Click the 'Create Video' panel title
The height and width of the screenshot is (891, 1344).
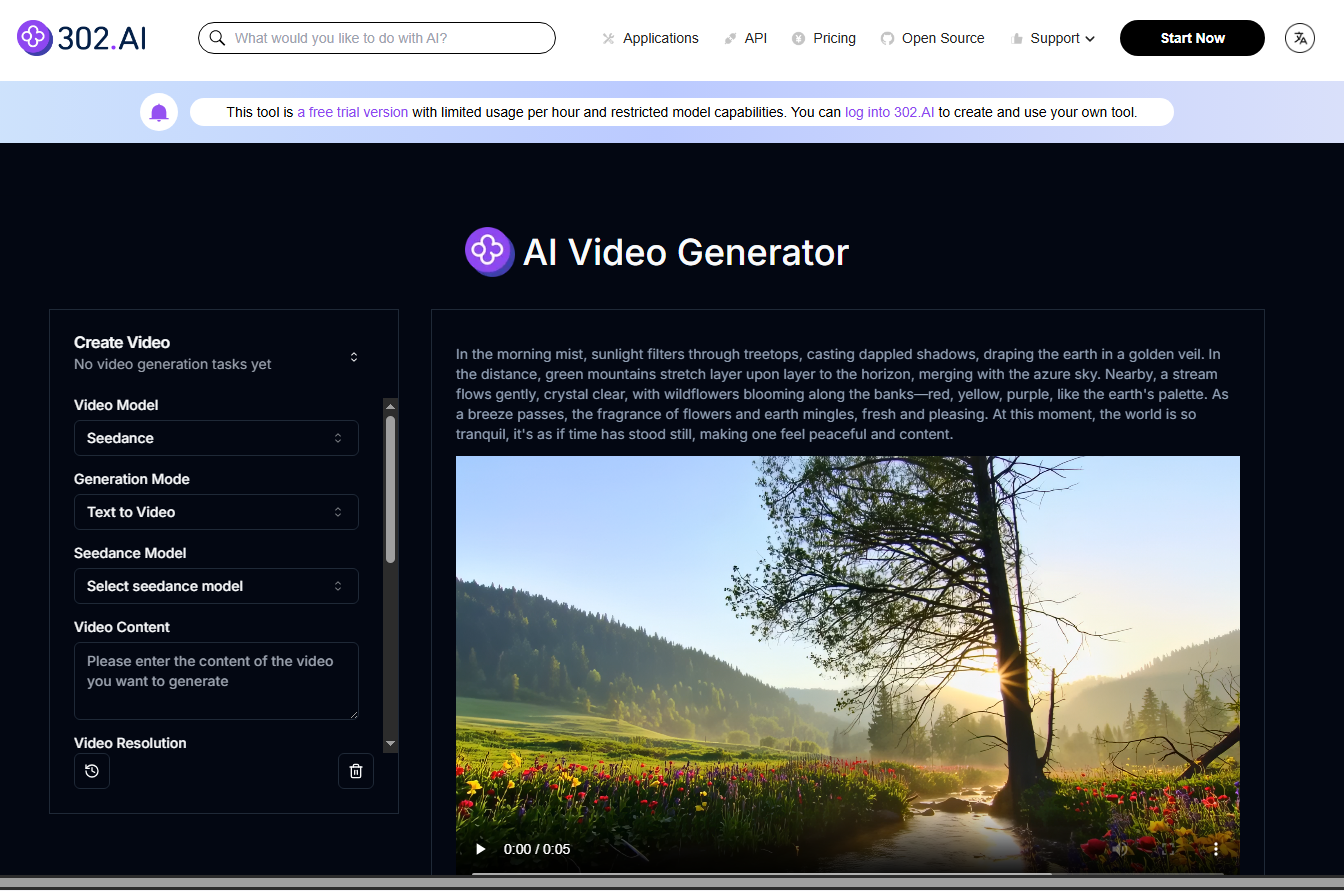click(x=122, y=342)
